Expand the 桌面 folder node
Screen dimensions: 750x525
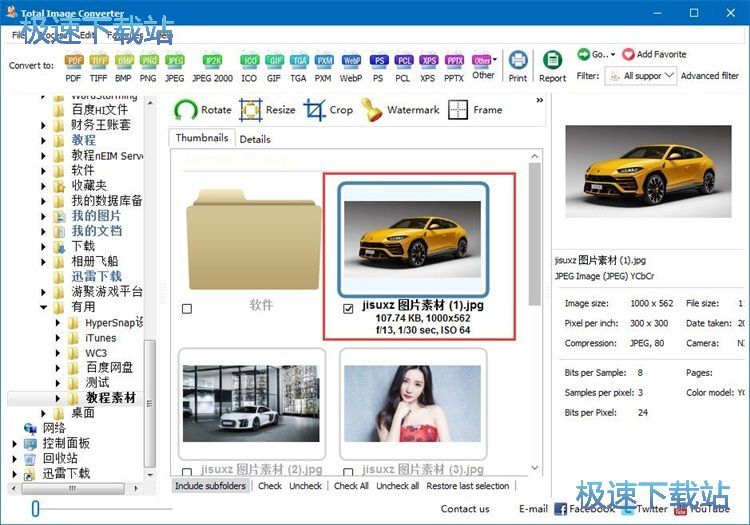pyautogui.click(x=44, y=413)
